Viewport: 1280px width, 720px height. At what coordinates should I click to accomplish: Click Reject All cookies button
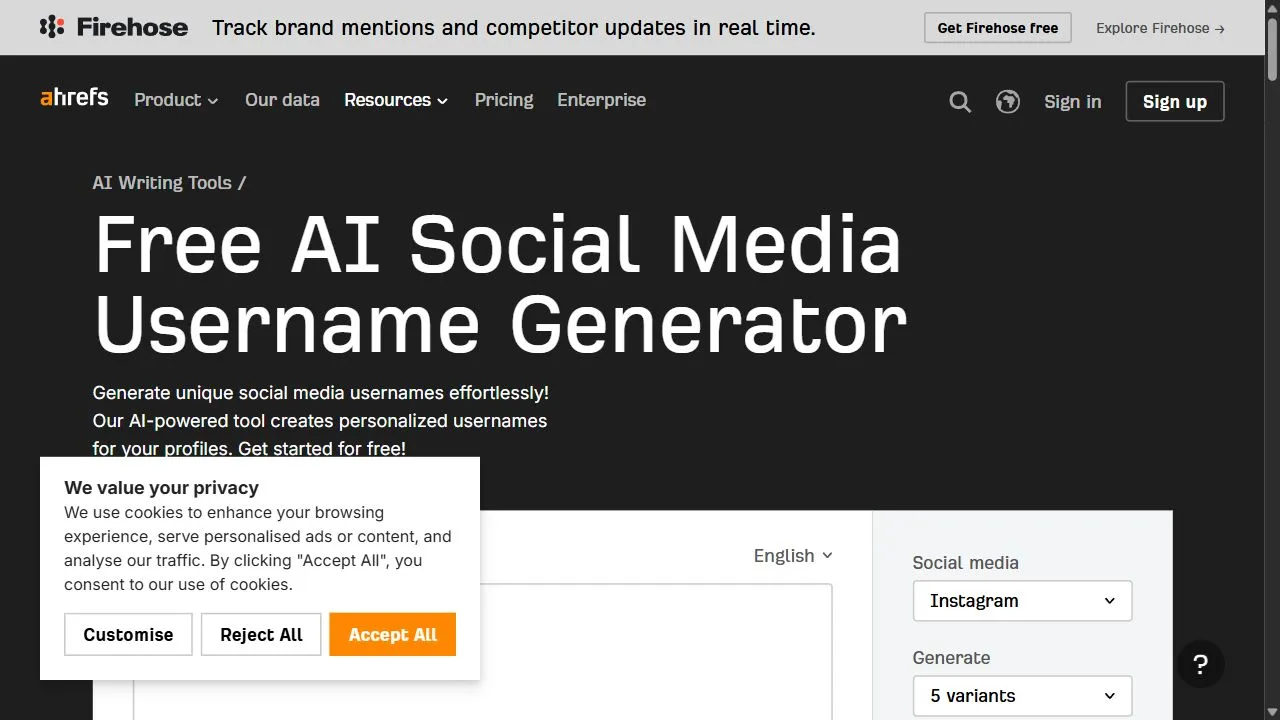262,635
